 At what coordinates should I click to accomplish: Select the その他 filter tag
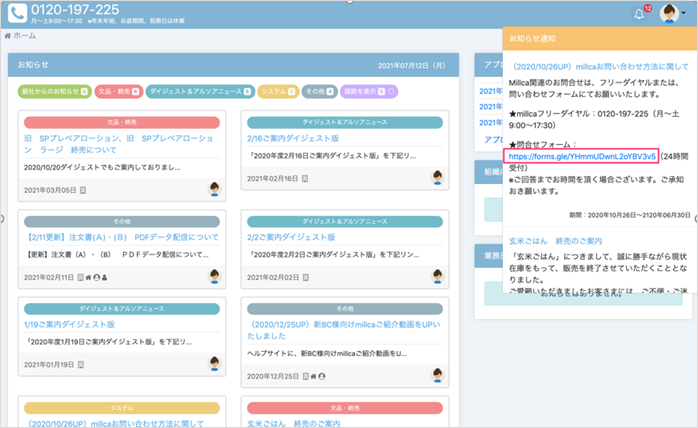tap(320, 92)
